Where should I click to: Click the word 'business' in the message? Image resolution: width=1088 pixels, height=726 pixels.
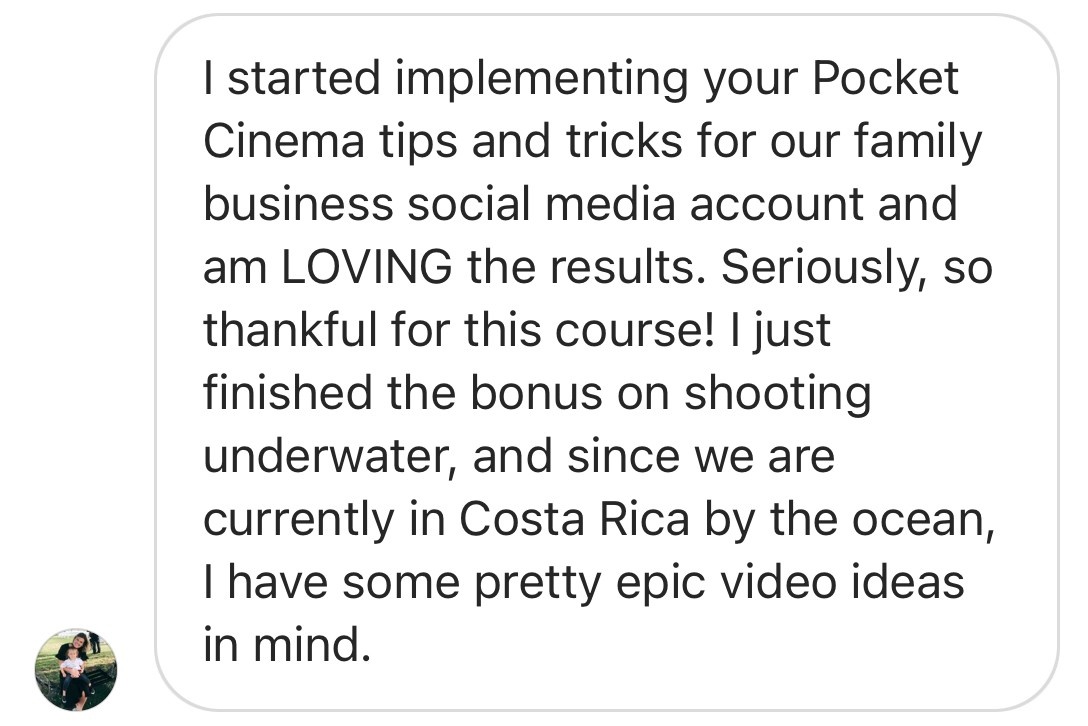(298, 204)
